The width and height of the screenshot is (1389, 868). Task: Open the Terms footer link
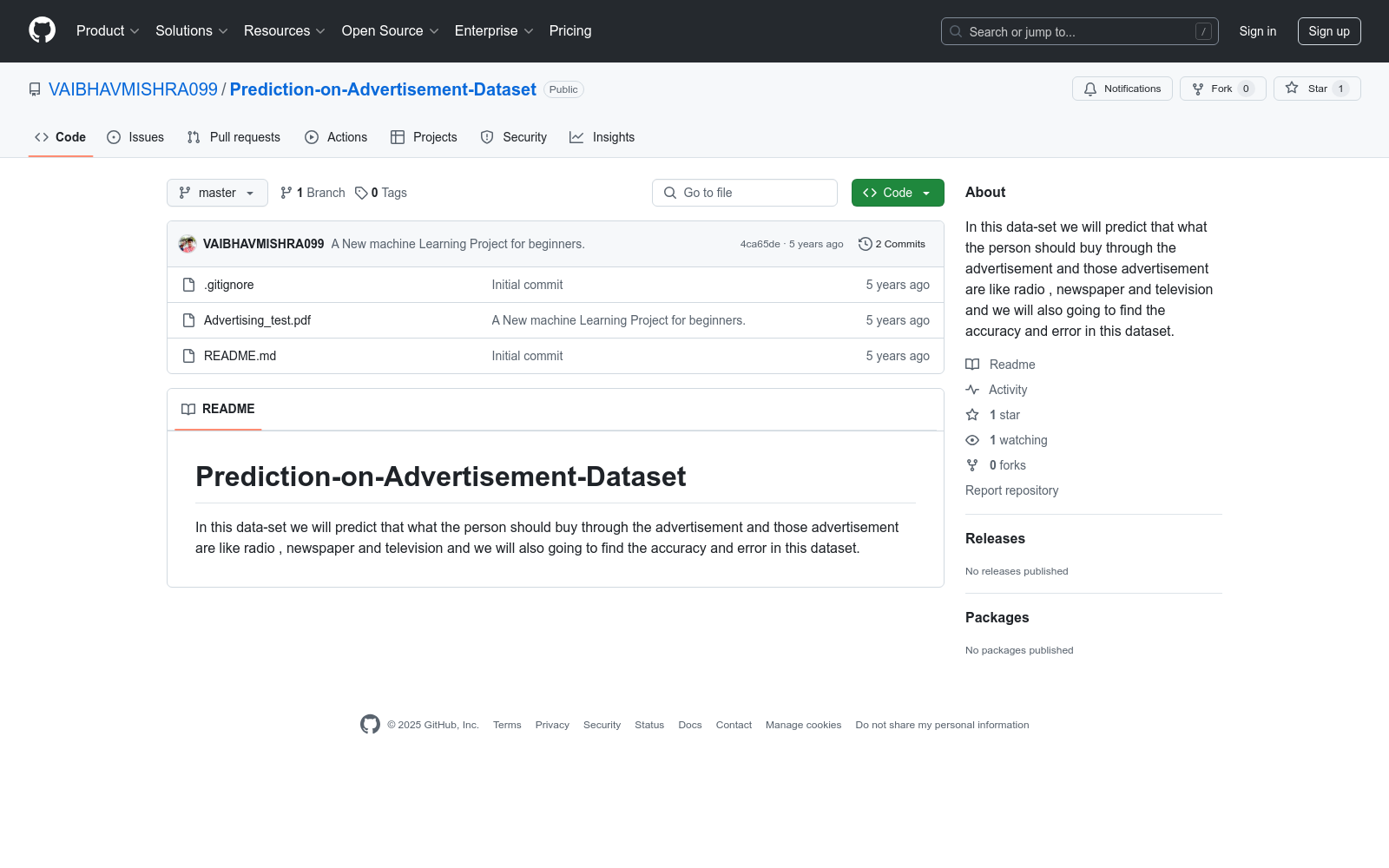507,725
